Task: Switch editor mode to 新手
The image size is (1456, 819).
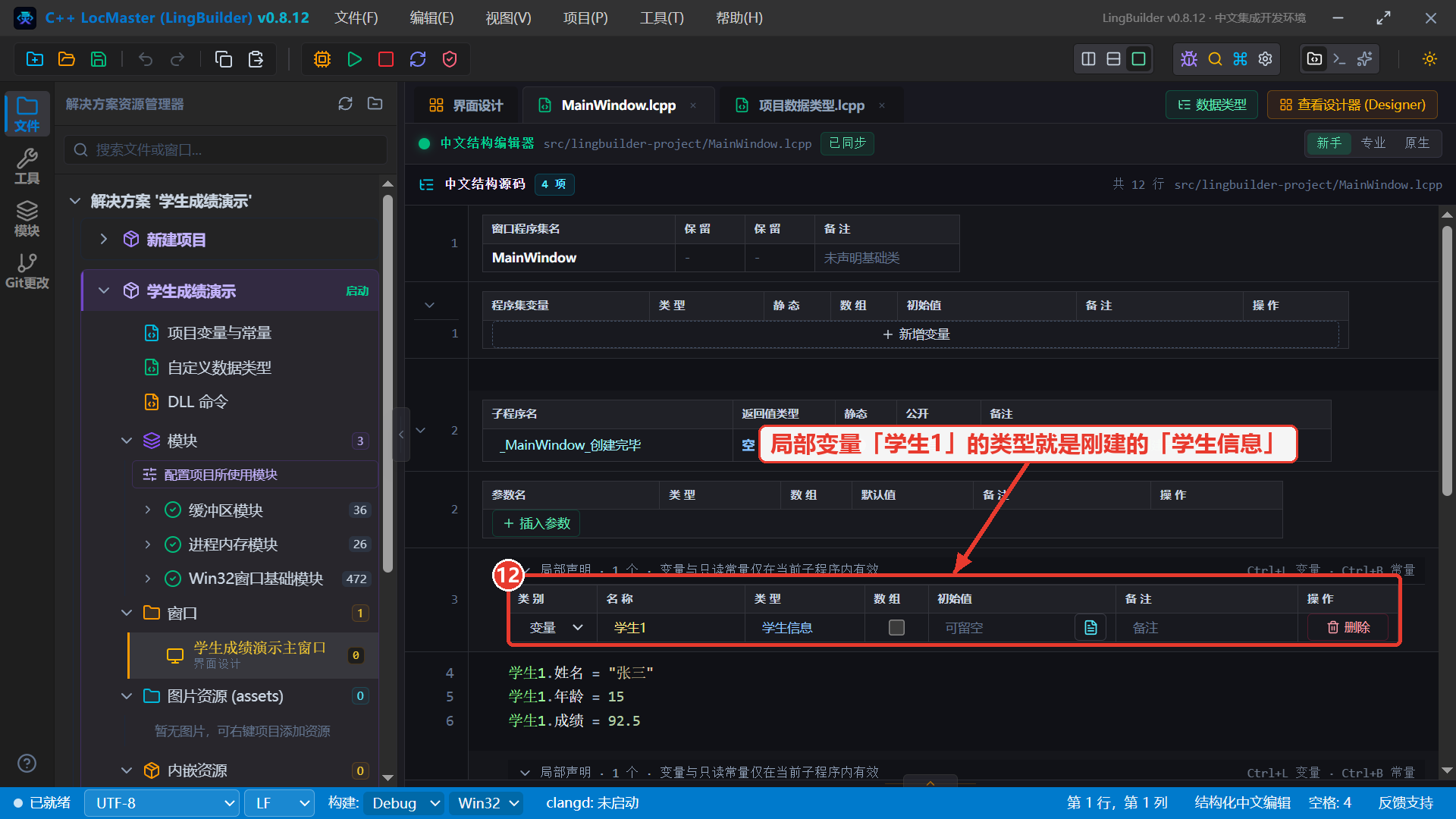Action: point(1329,143)
